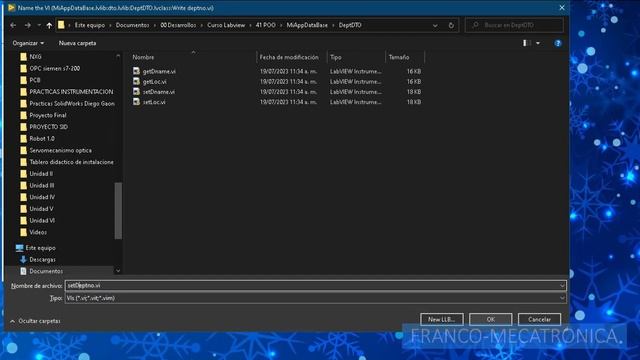Click the New LLB... button

coord(442,319)
